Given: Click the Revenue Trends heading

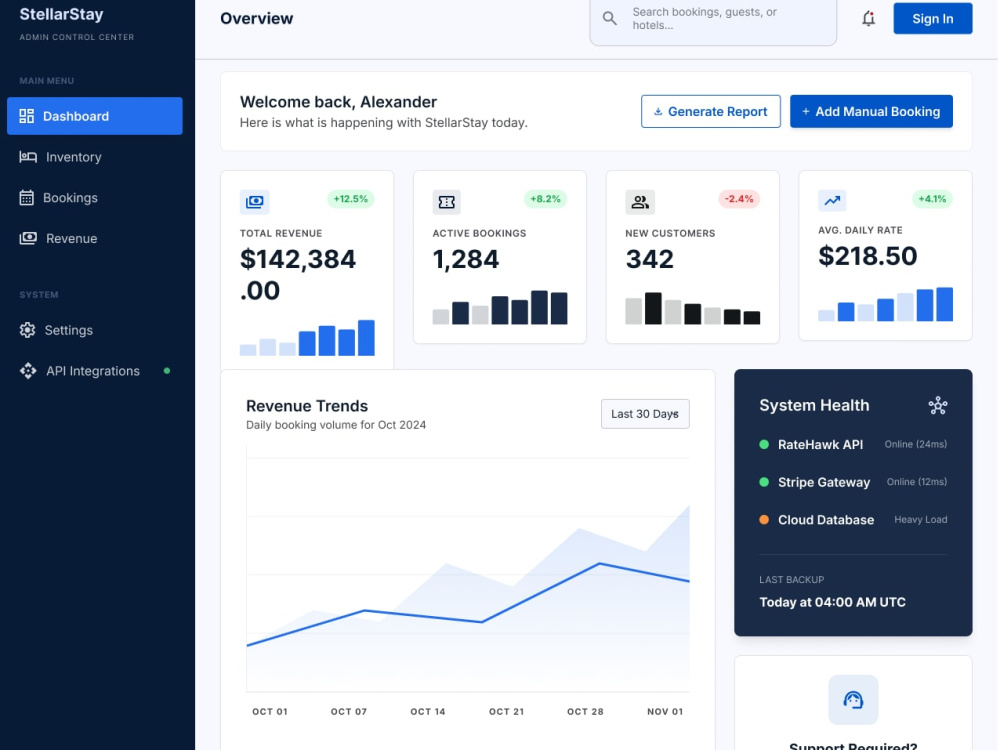Looking at the screenshot, I should tap(307, 406).
